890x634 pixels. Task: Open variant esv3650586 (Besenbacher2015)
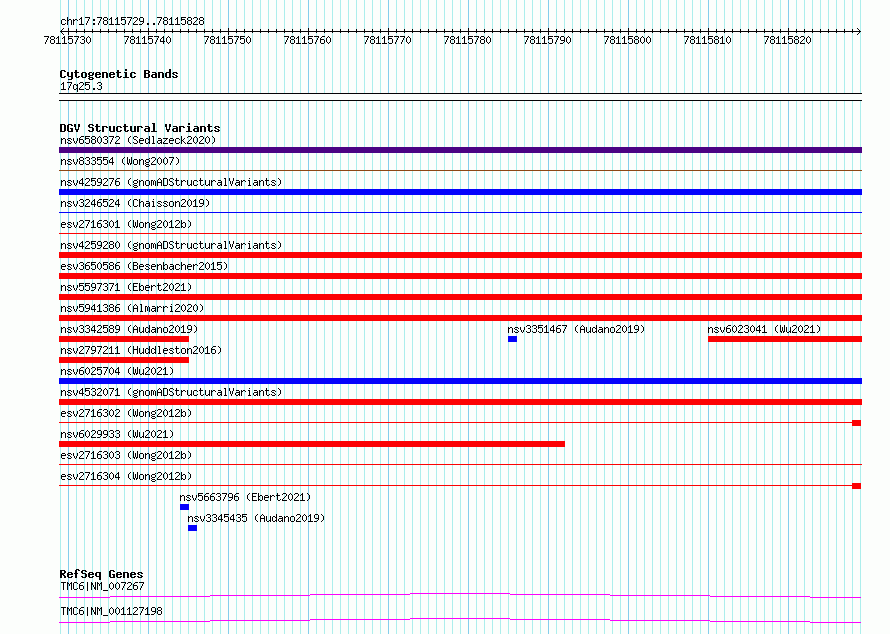(x=144, y=266)
